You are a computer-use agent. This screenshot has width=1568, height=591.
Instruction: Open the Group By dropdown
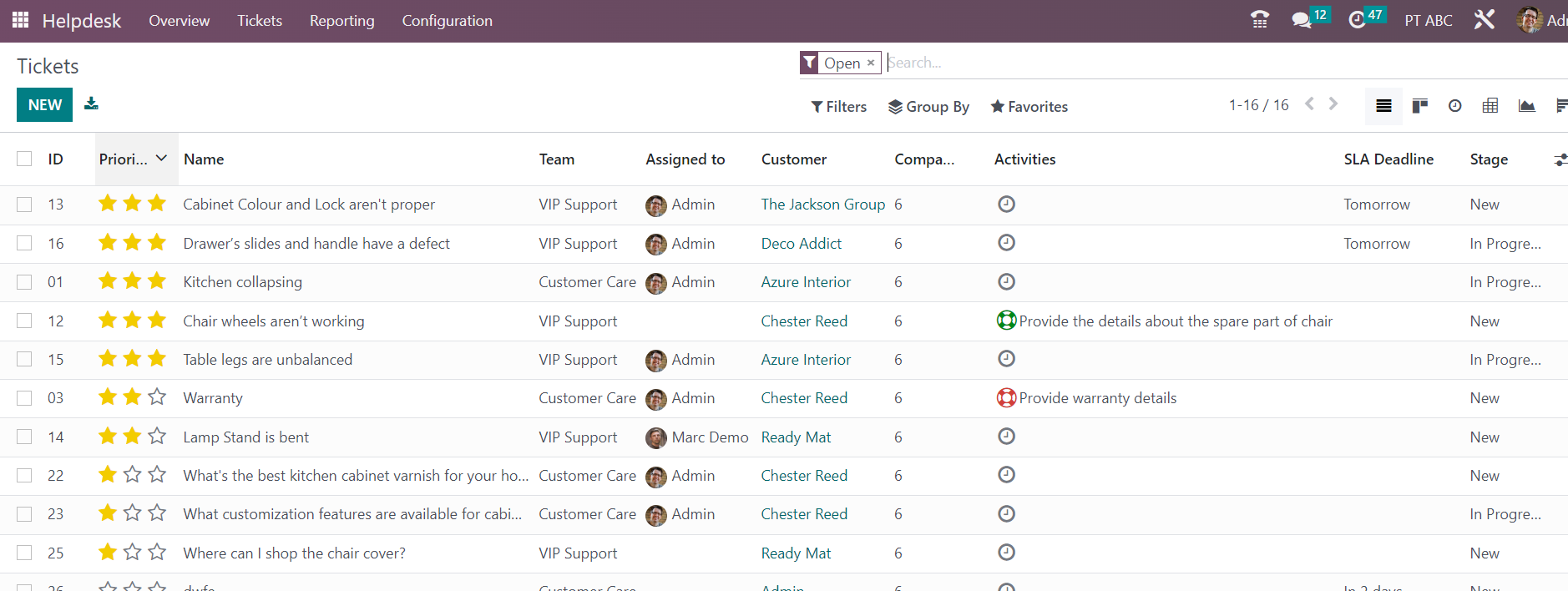click(x=928, y=107)
